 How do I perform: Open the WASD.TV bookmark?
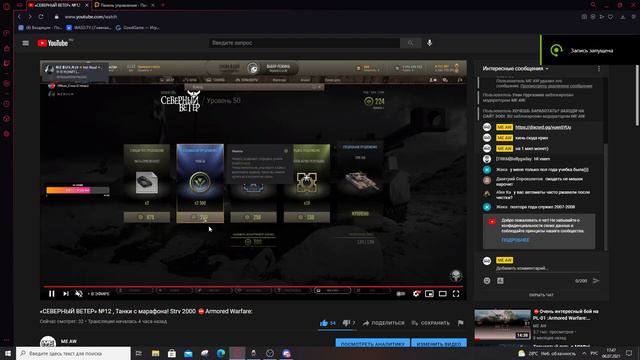[x=89, y=28]
